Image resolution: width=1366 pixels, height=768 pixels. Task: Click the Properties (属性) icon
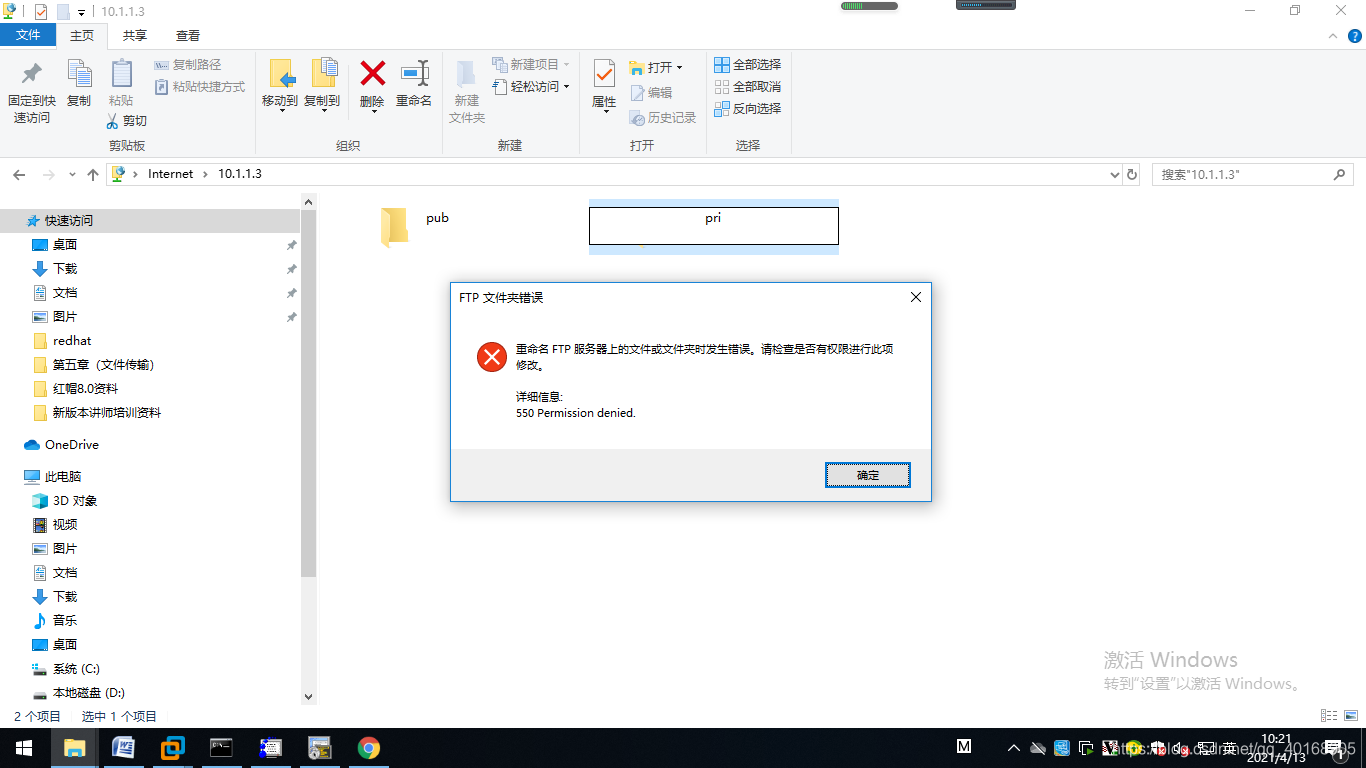click(604, 74)
